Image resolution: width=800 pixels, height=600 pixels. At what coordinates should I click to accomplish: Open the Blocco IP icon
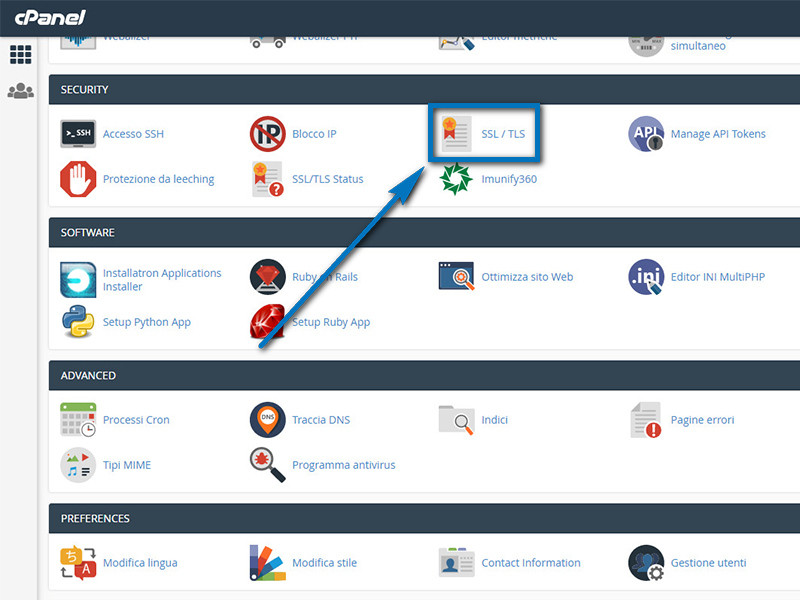[x=267, y=134]
